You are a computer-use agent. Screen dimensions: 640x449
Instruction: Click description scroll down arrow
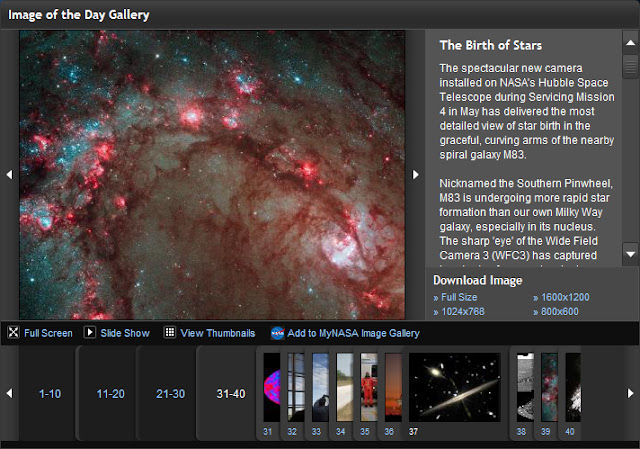631,254
